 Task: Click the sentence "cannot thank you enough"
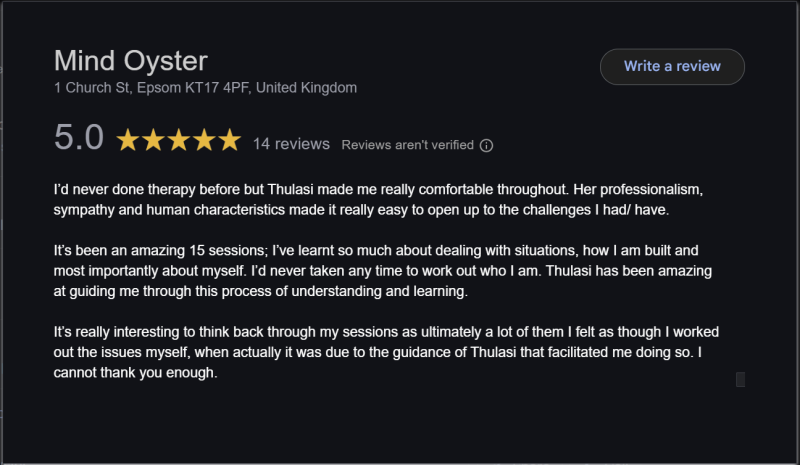(x=136, y=373)
